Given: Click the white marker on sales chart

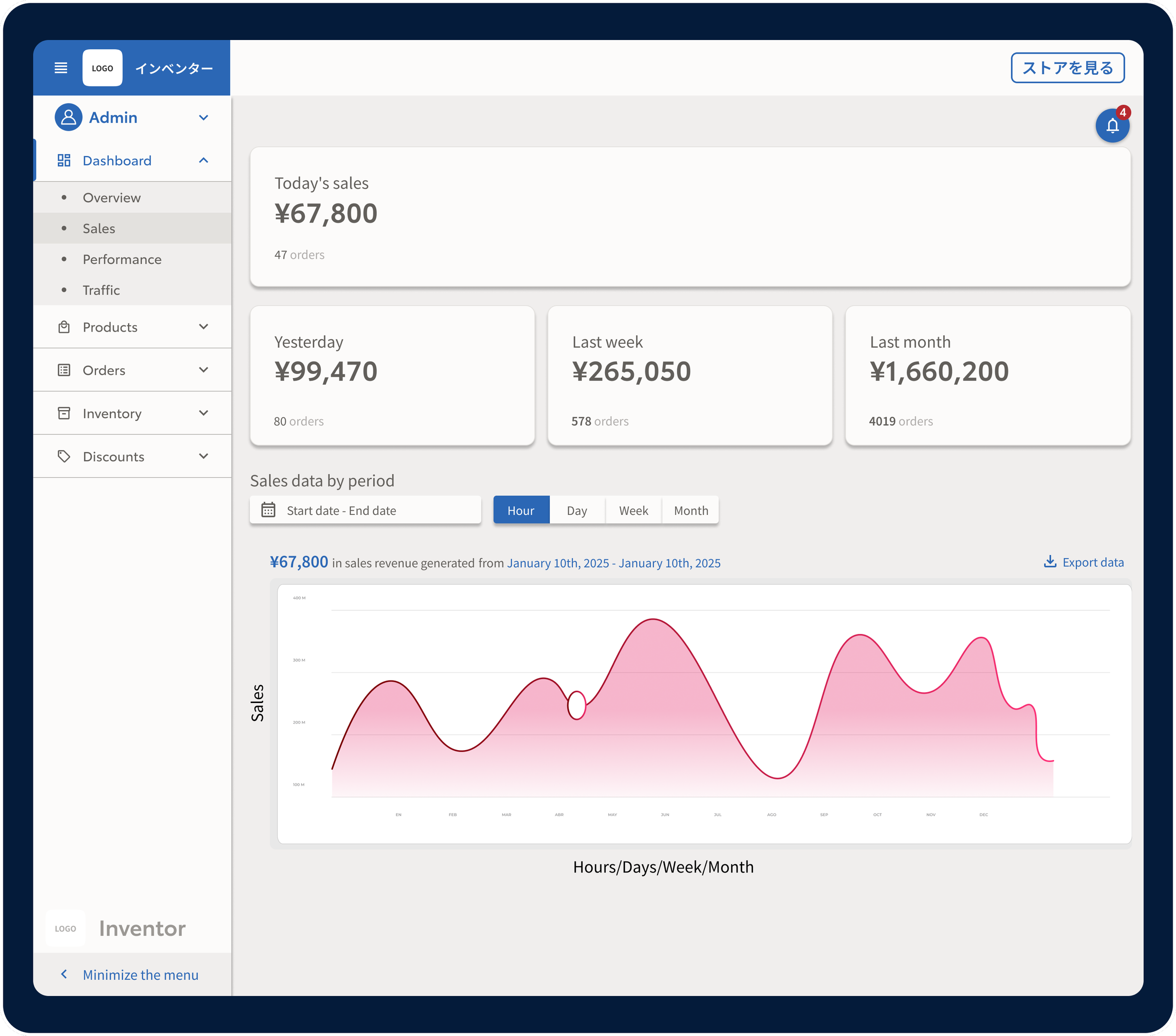Looking at the screenshot, I should pyautogui.click(x=577, y=704).
